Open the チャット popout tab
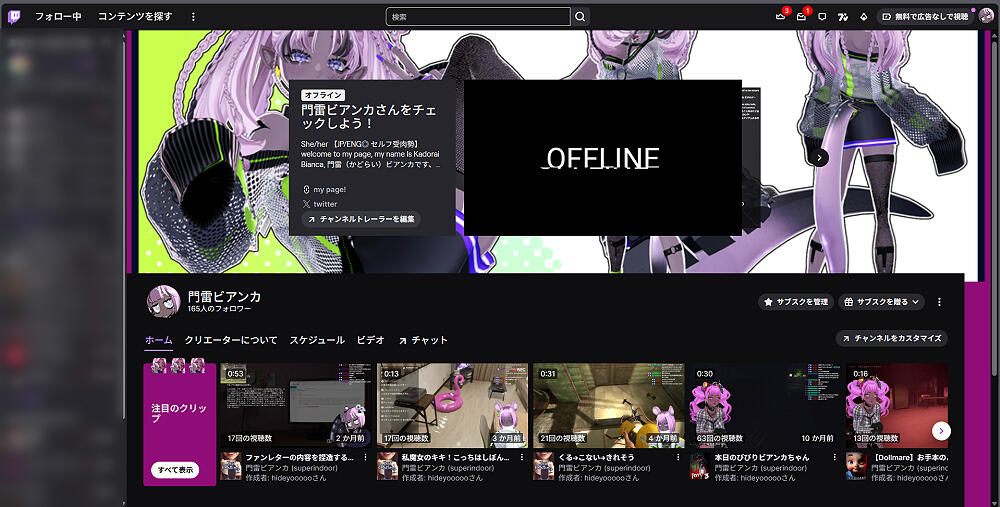The width and height of the screenshot is (1000, 507). pos(423,340)
